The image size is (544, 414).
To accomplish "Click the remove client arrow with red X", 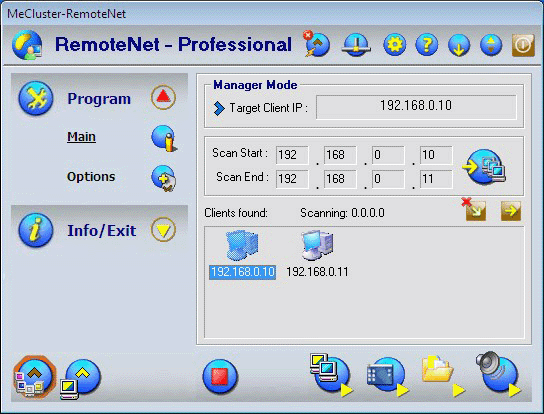I will [x=474, y=209].
